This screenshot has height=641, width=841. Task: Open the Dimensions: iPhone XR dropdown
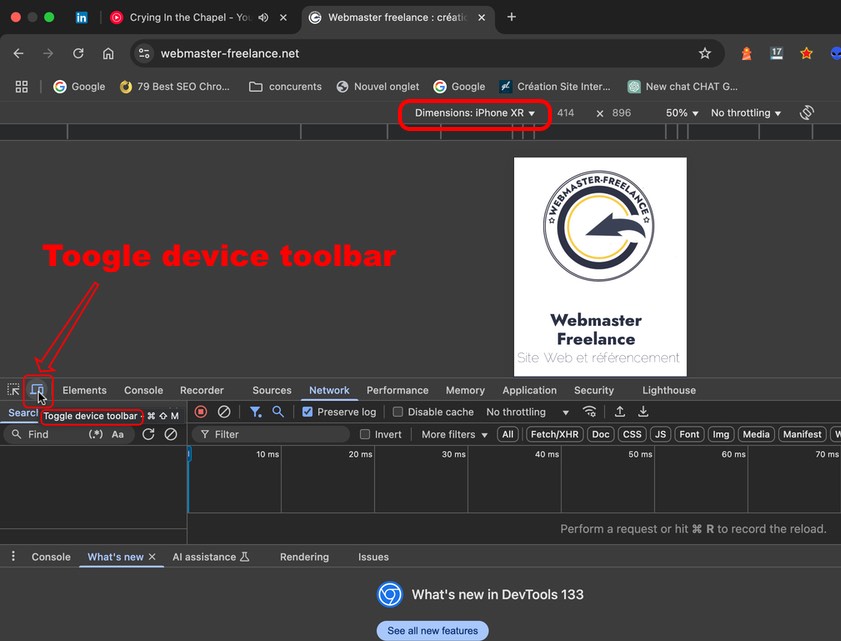pos(474,115)
